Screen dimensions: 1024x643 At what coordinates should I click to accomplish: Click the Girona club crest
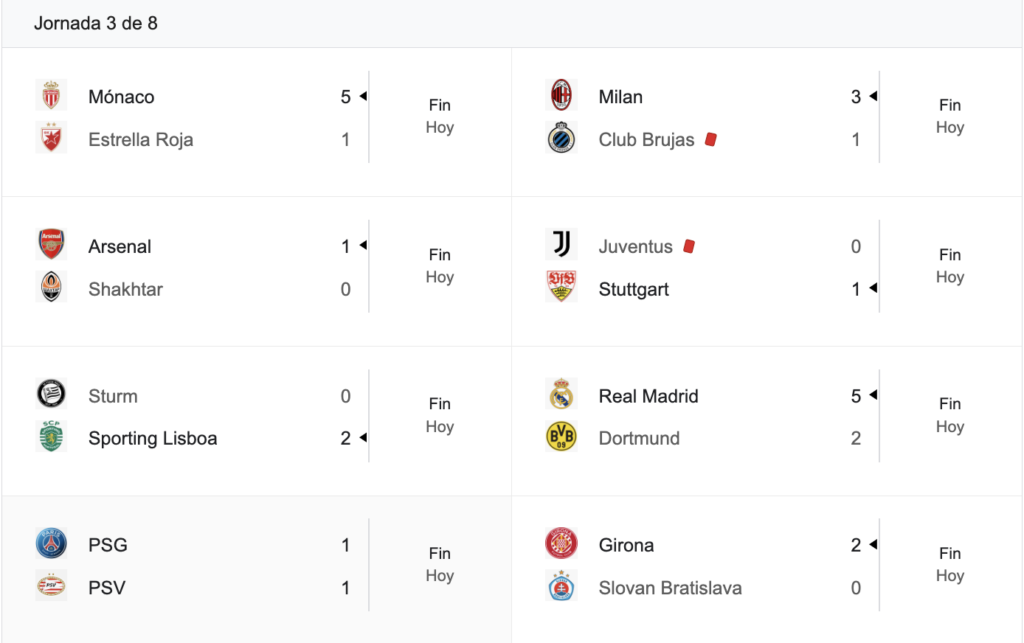(x=561, y=544)
